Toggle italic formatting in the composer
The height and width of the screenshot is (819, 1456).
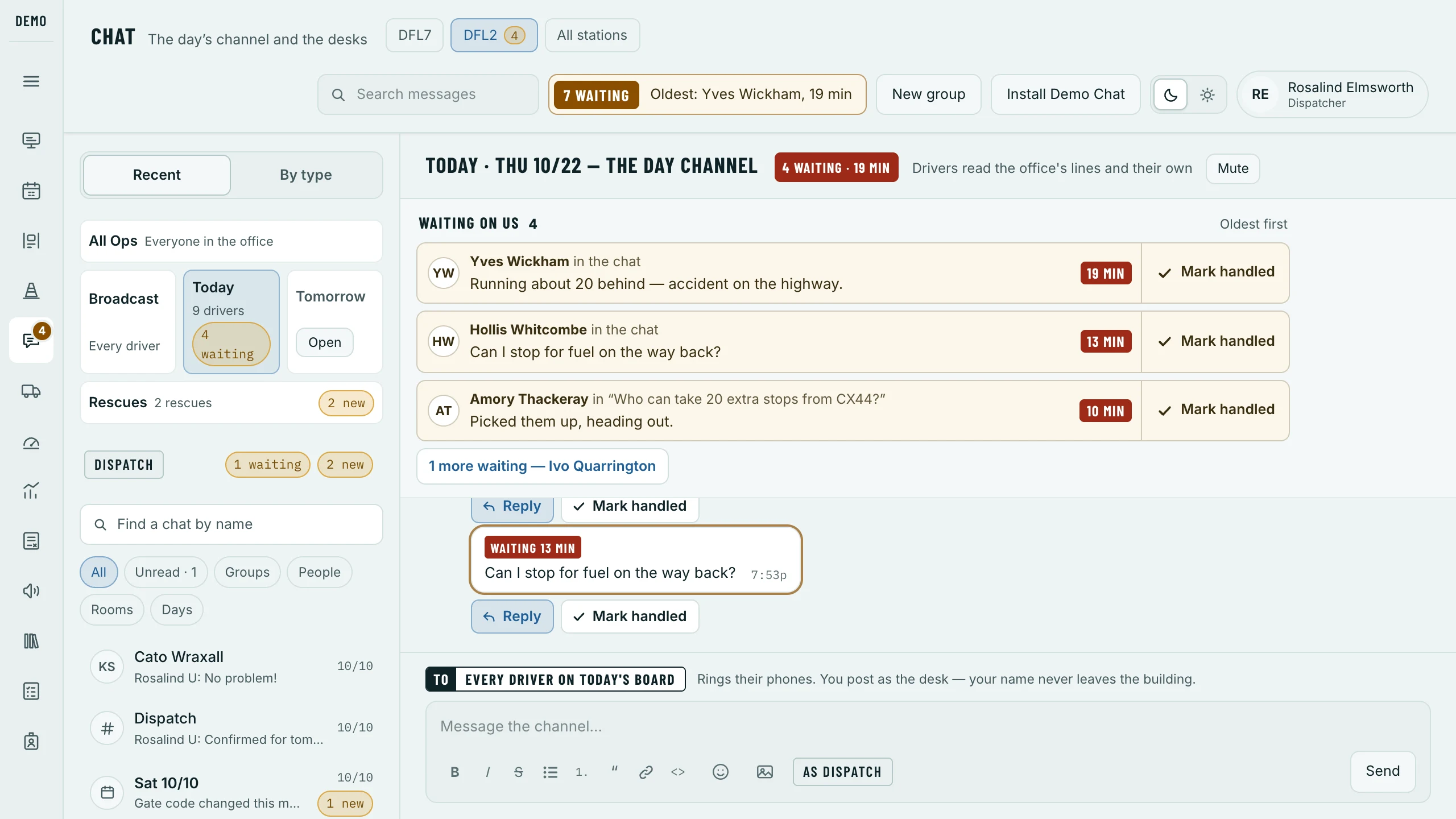pos(487,772)
